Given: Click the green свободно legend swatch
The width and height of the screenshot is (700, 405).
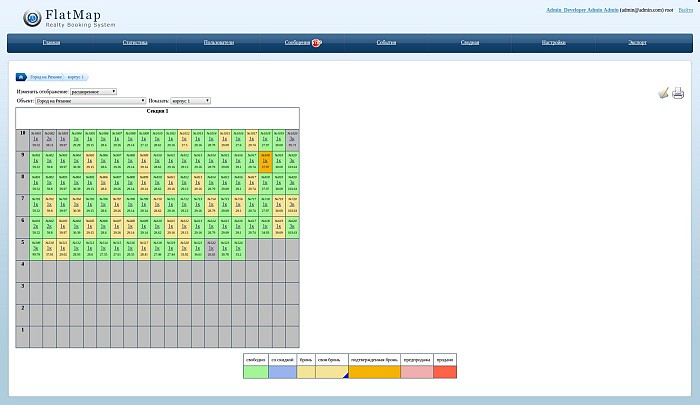Looking at the screenshot, I should (256, 371).
